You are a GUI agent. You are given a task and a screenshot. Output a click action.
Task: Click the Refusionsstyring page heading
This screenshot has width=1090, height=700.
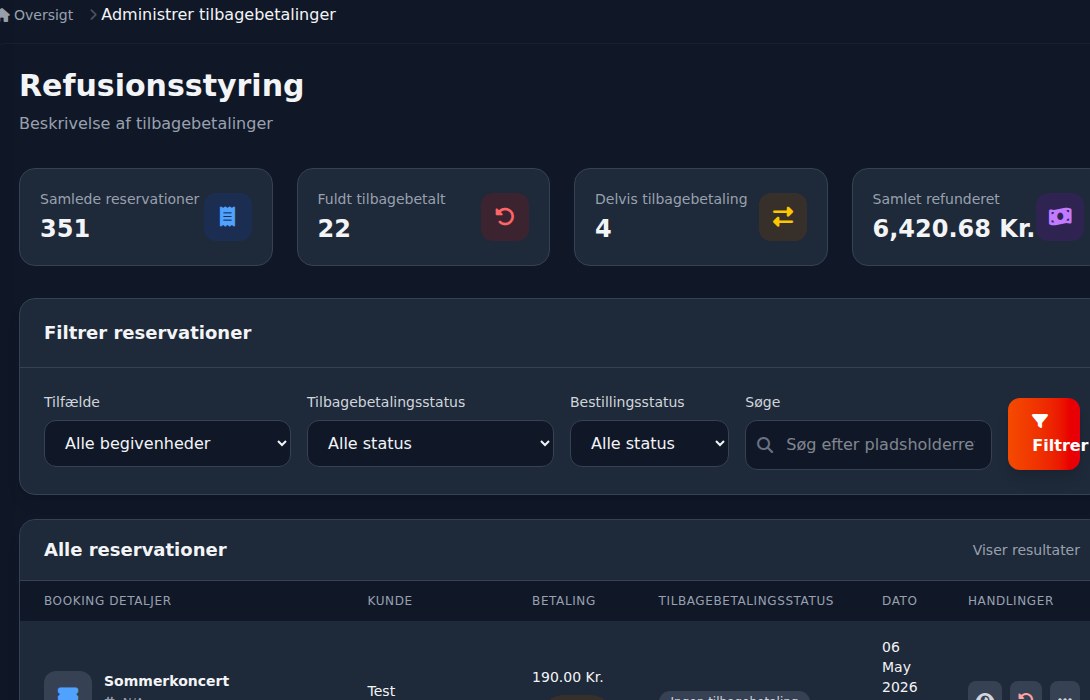[162, 86]
